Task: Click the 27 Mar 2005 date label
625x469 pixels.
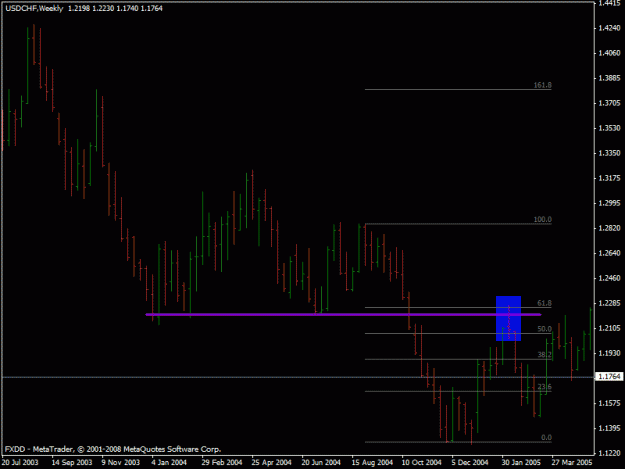Action: (572, 462)
